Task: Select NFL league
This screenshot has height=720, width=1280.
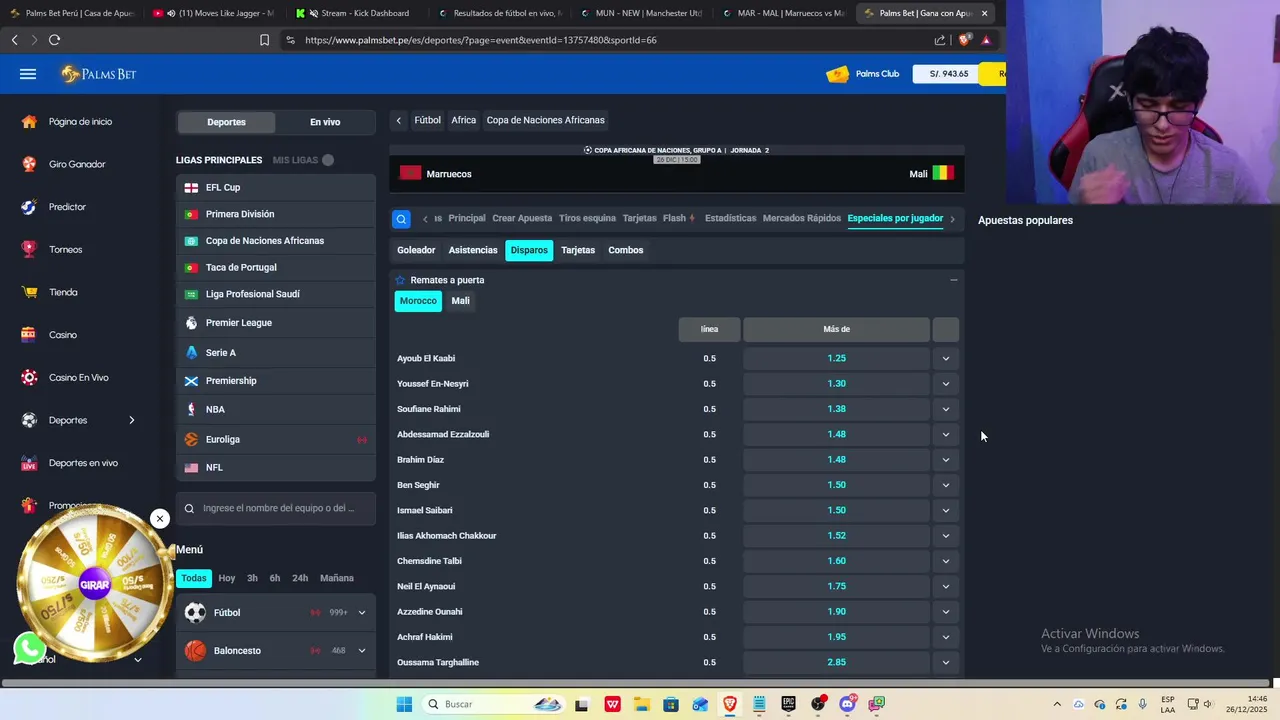Action: [276, 467]
